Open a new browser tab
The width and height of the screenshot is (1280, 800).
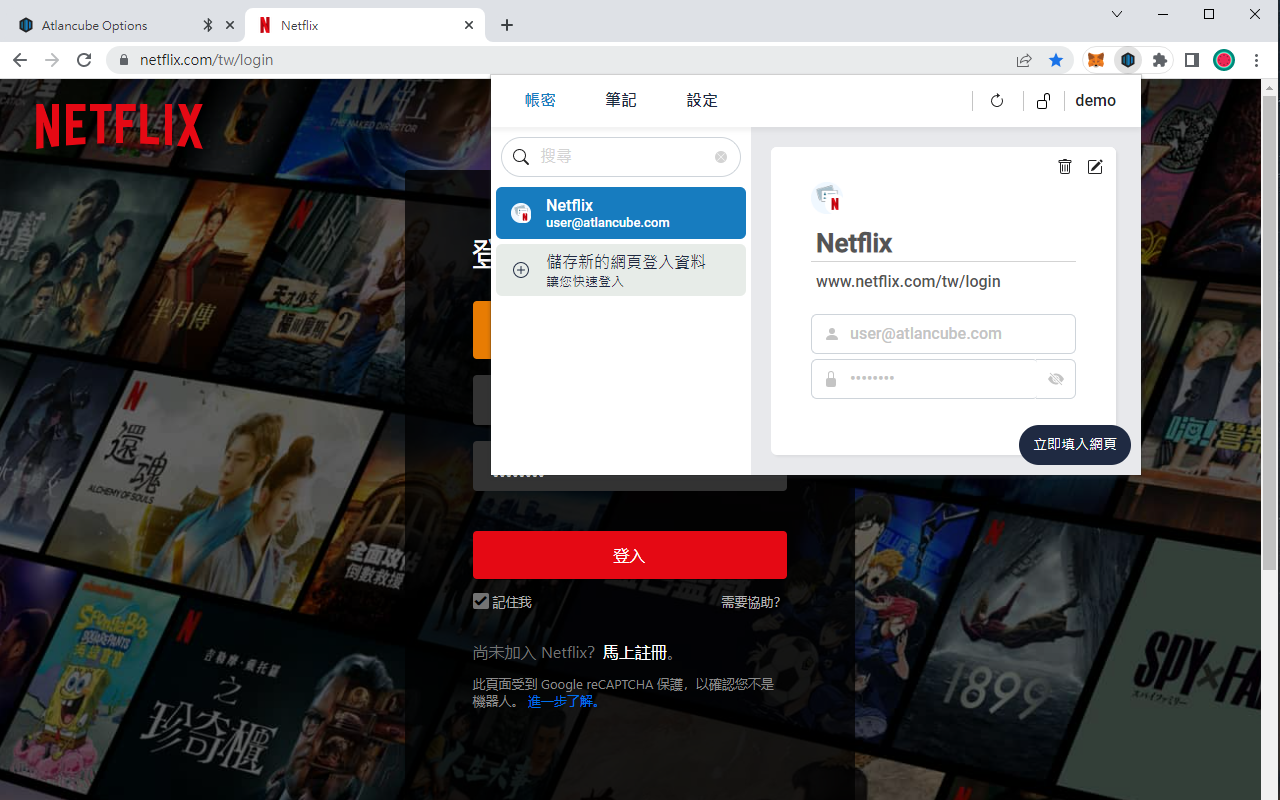pyautogui.click(x=507, y=25)
